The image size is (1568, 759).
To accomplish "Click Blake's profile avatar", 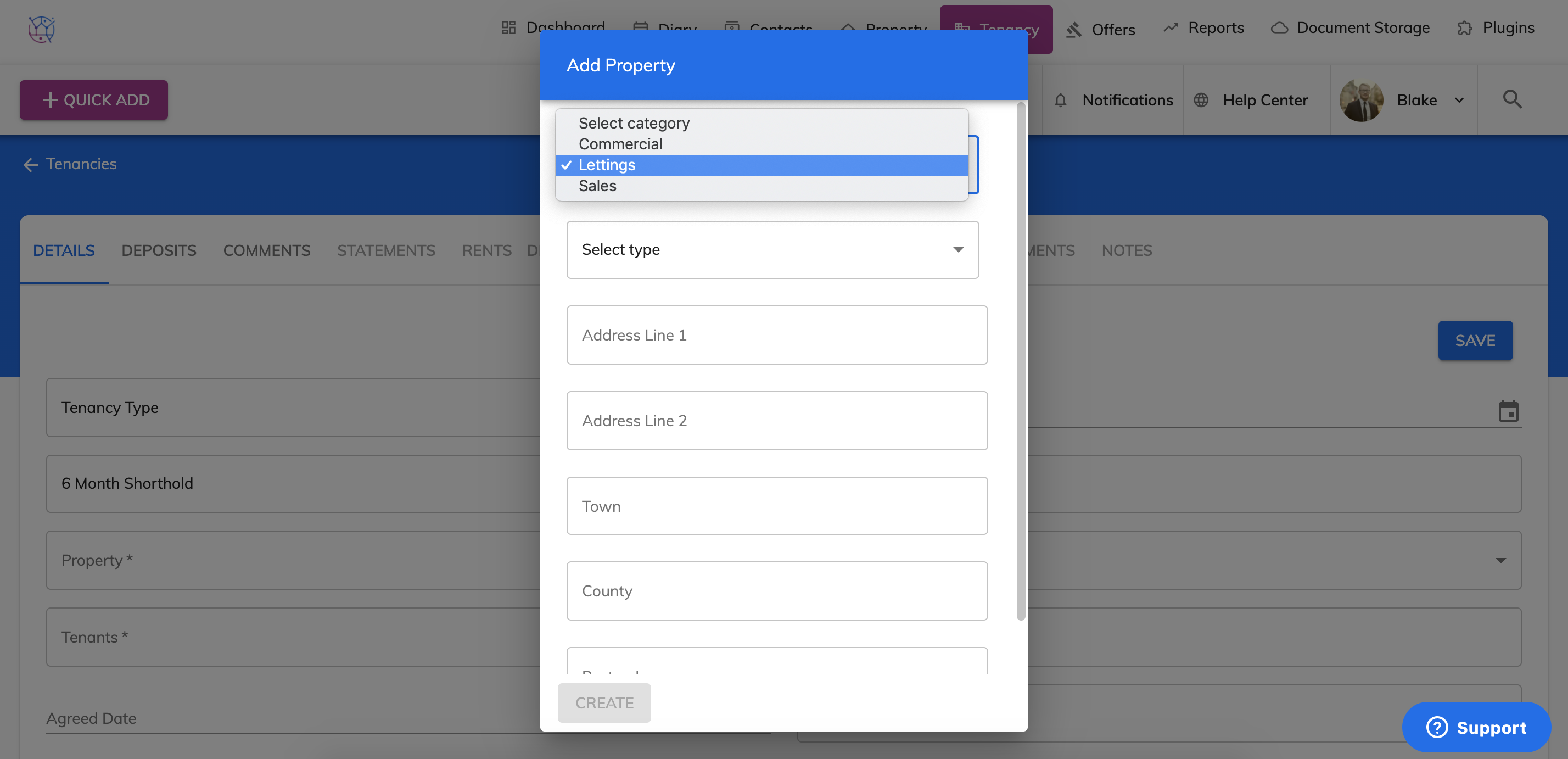I will [1361, 100].
